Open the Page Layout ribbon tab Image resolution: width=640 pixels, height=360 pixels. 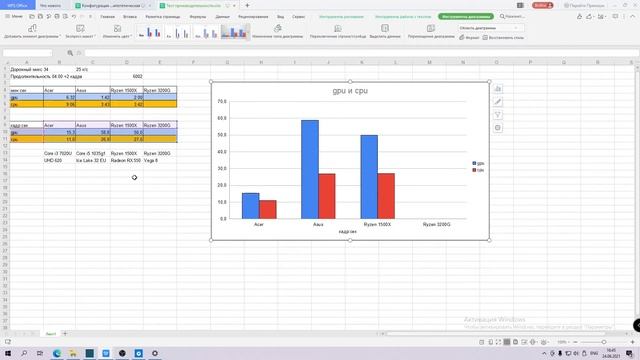(x=163, y=17)
